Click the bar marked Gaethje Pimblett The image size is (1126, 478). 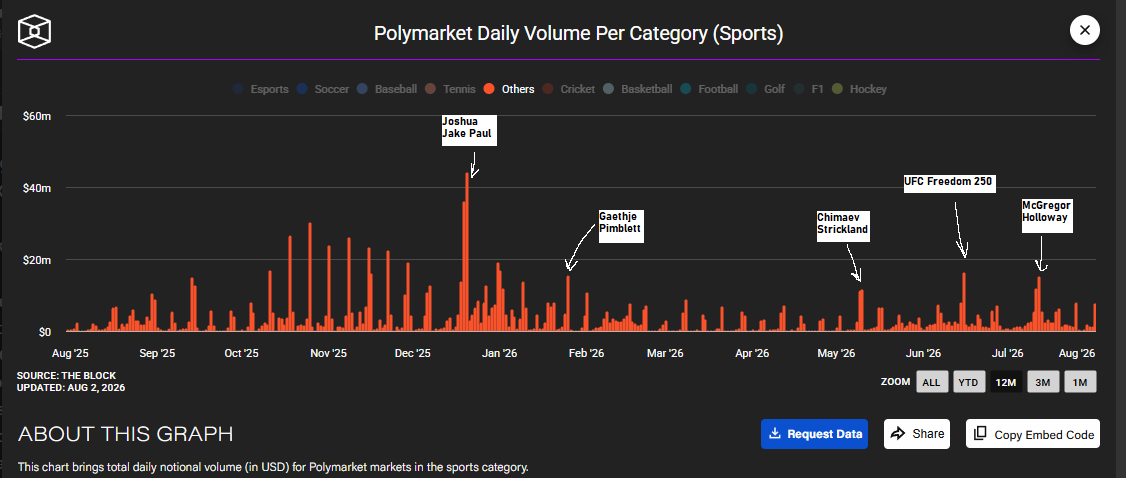tap(568, 304)
